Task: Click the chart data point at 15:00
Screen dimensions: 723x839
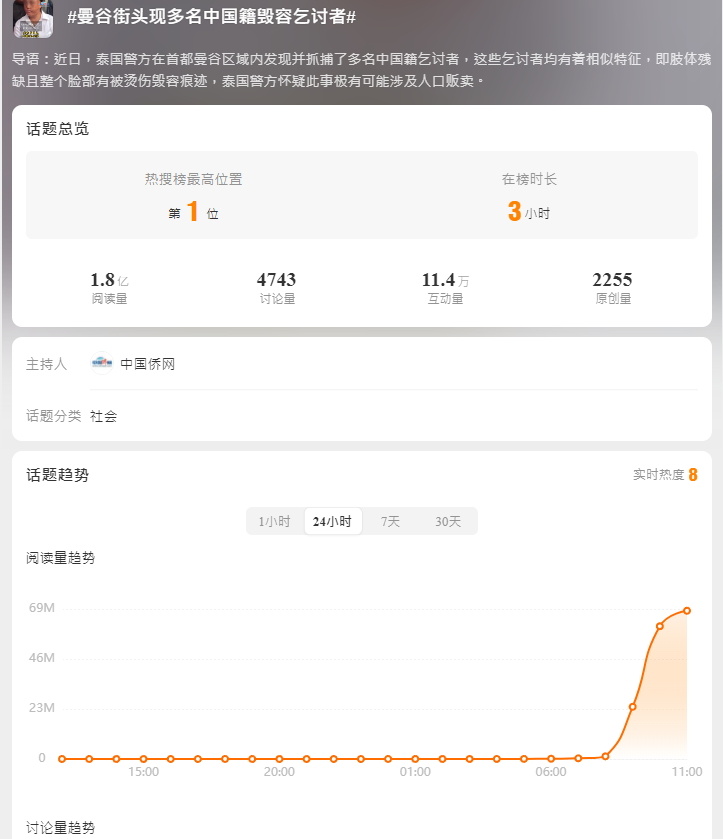Action: pyautogui.click(x=143, y=759)
